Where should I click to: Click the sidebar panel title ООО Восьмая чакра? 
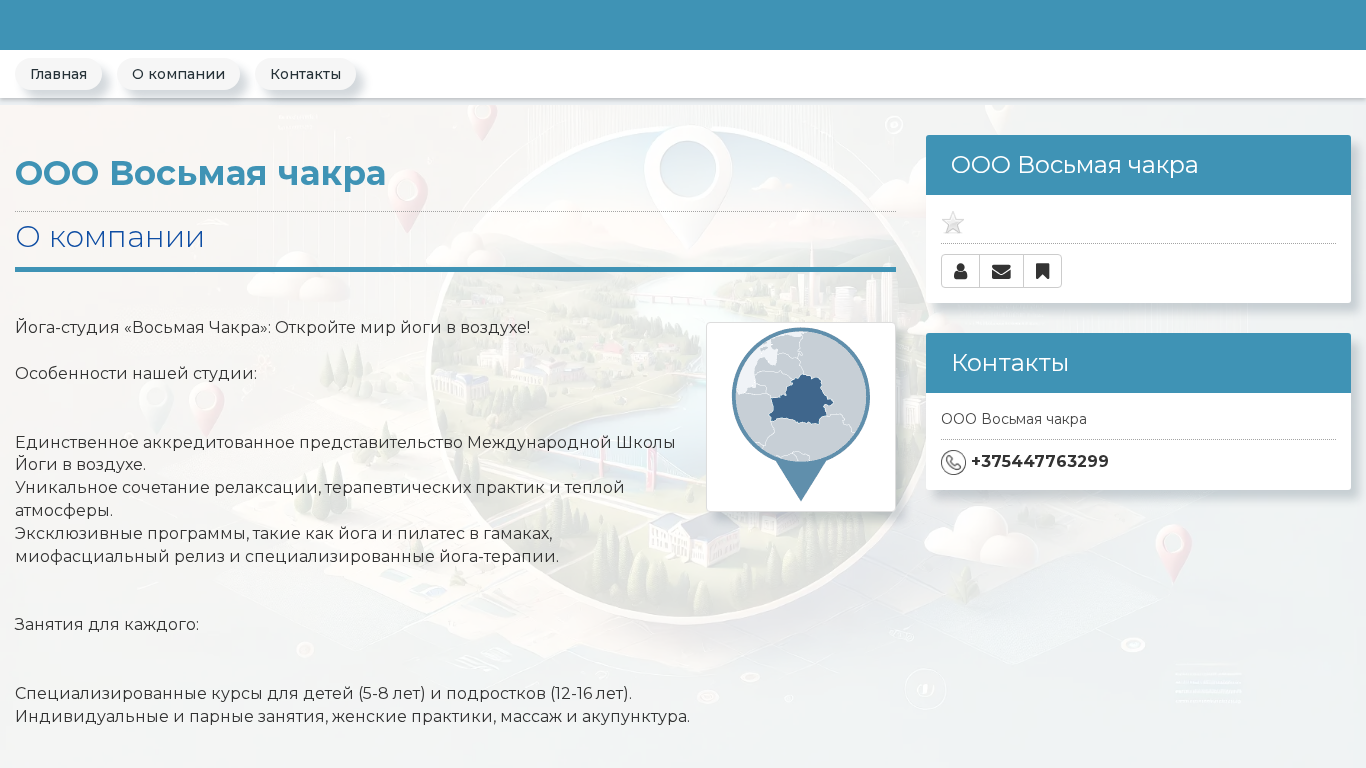(1074, 165)
